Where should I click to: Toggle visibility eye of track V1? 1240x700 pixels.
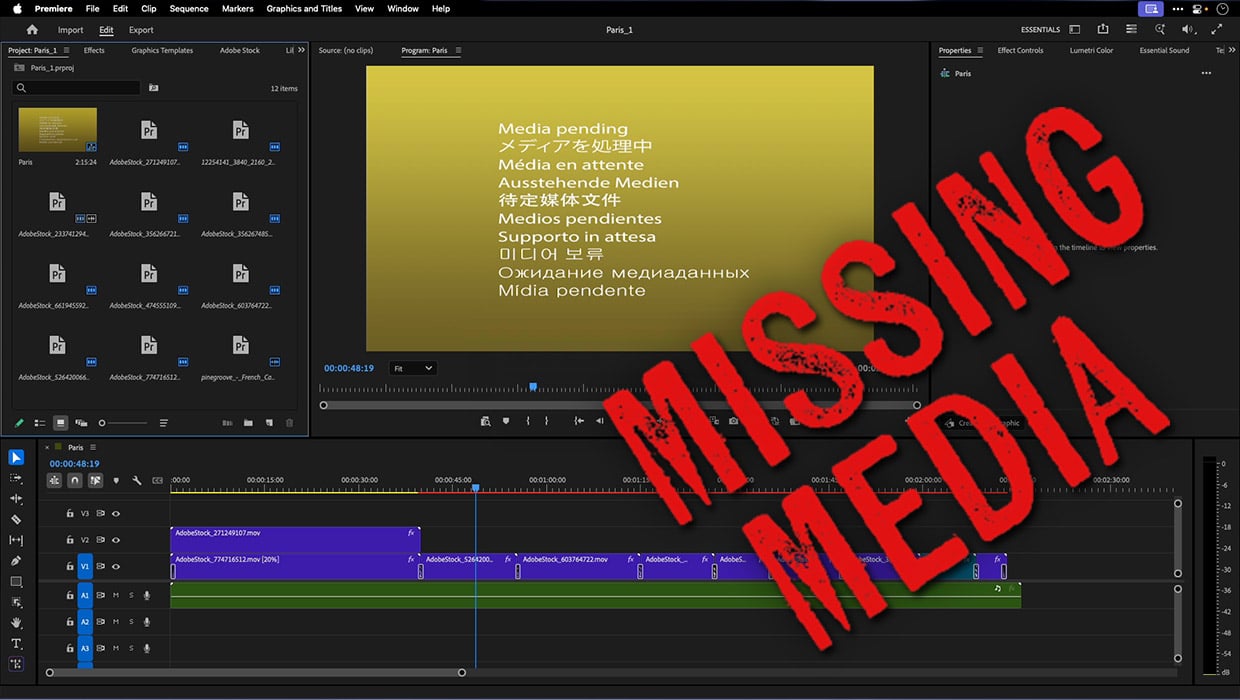116,566
